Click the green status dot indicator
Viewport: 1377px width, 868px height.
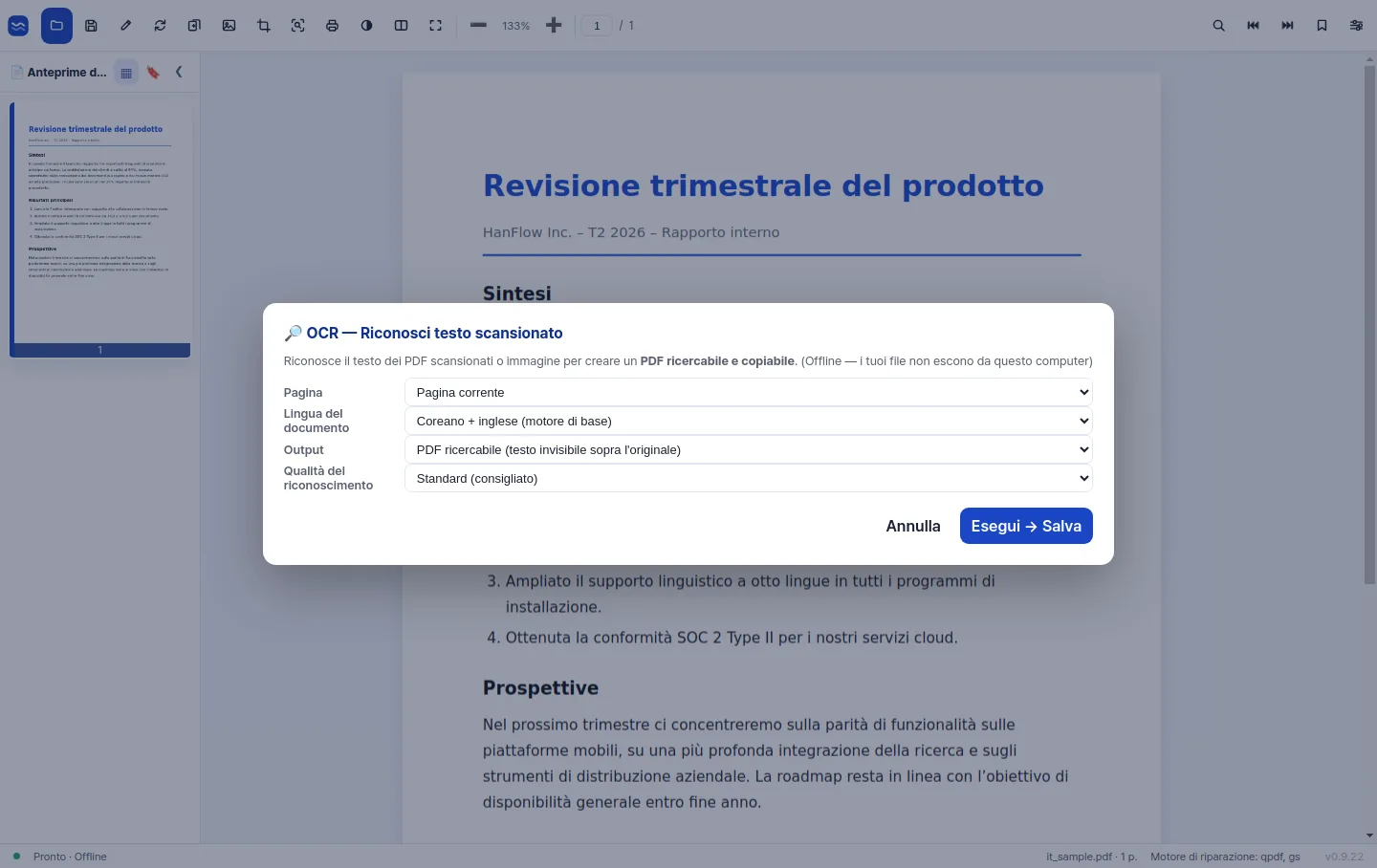click(x=16, y=857)
